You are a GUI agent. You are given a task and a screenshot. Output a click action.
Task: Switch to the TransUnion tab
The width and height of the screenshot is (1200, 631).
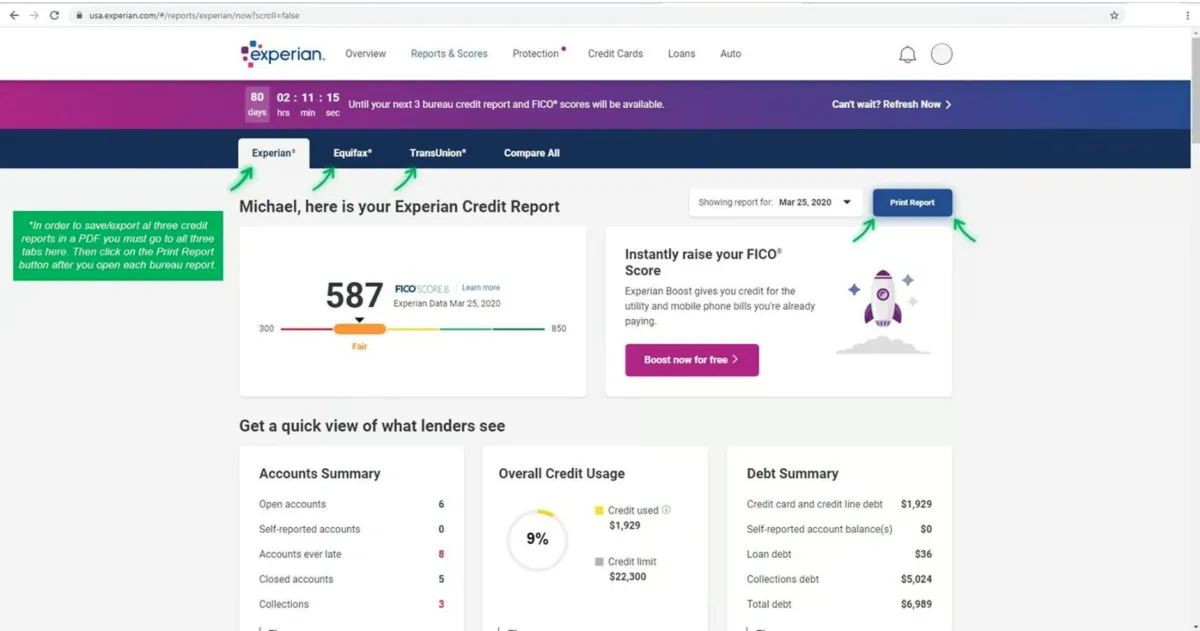point(438,153)
